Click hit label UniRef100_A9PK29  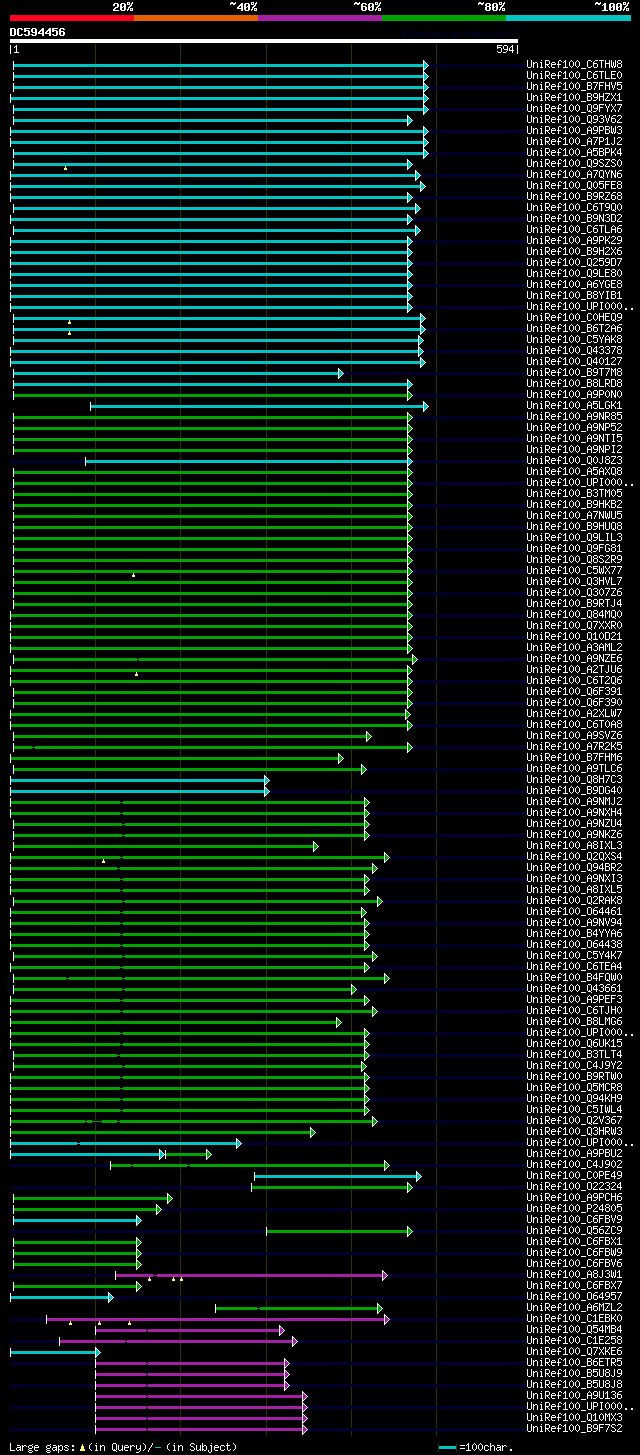click(574, 240)
